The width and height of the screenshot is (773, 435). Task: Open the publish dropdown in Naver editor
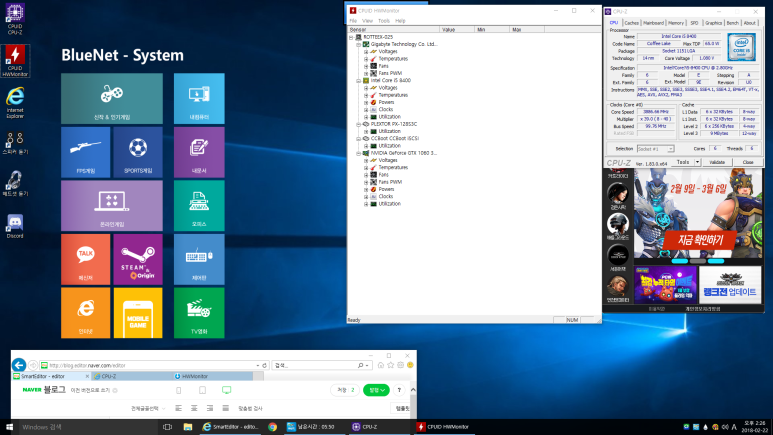(376, 390)
